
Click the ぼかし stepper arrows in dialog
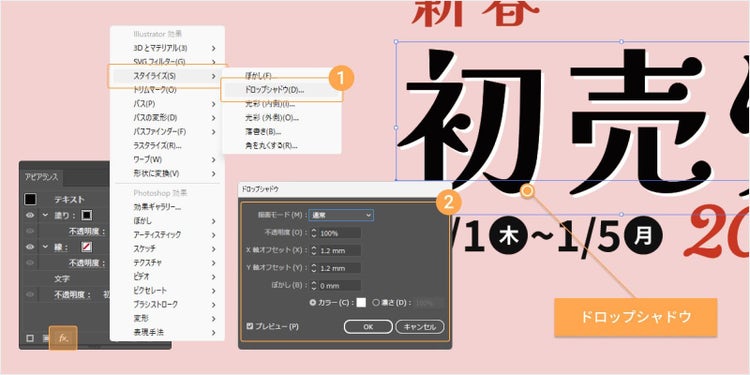point(314,286)
